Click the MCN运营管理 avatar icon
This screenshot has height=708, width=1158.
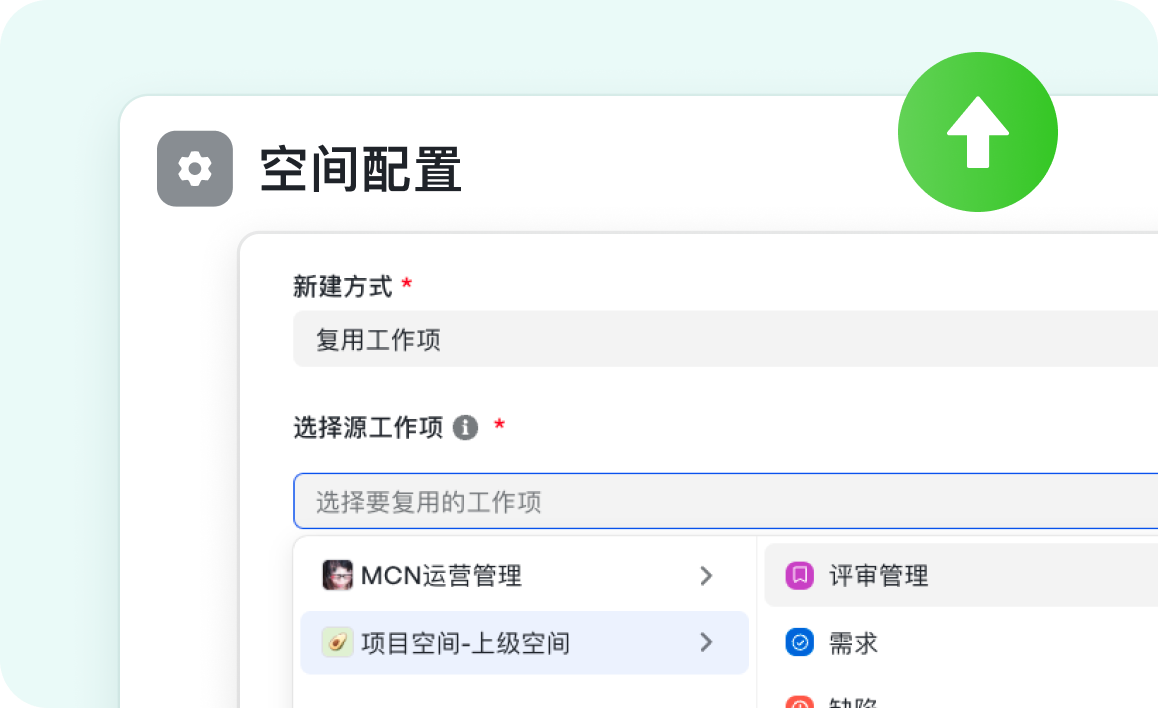[x=337, y=575]
